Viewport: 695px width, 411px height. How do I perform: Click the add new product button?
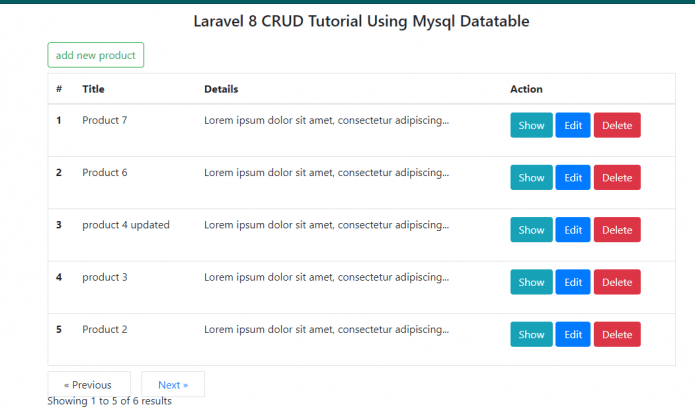(x=96, y=55)
